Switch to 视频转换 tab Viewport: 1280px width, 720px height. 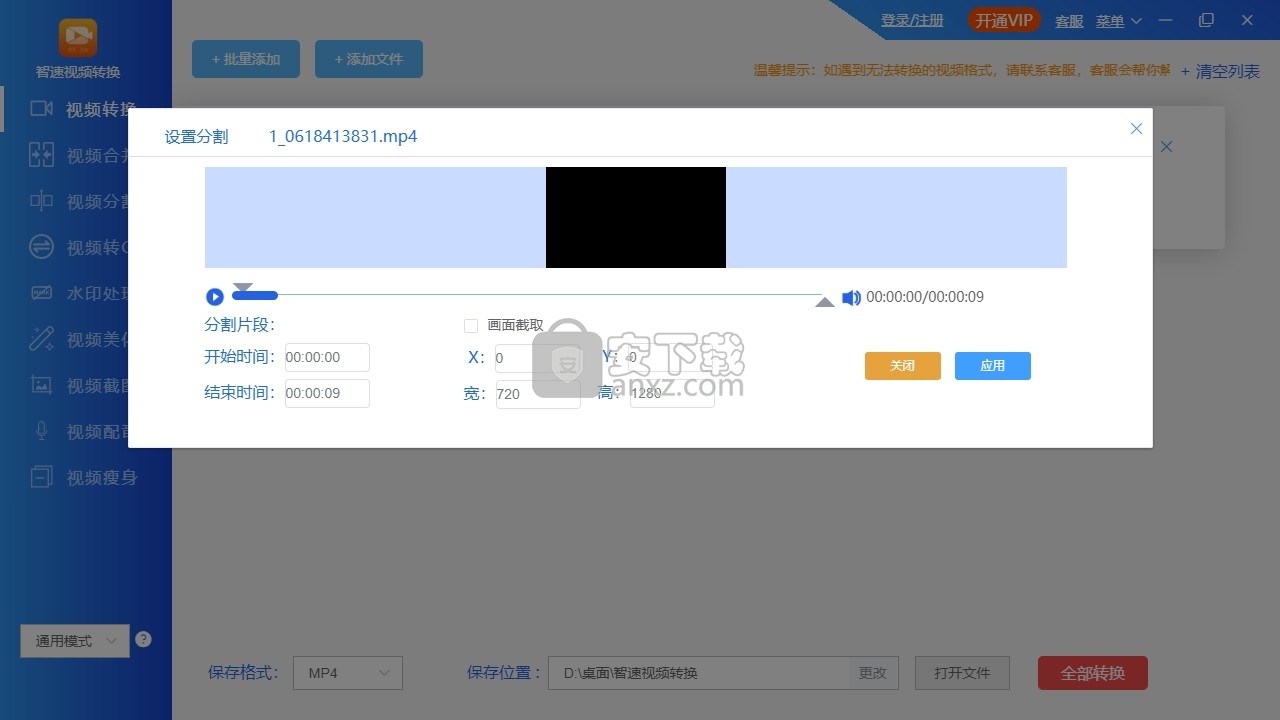click(x=87, y=109)
